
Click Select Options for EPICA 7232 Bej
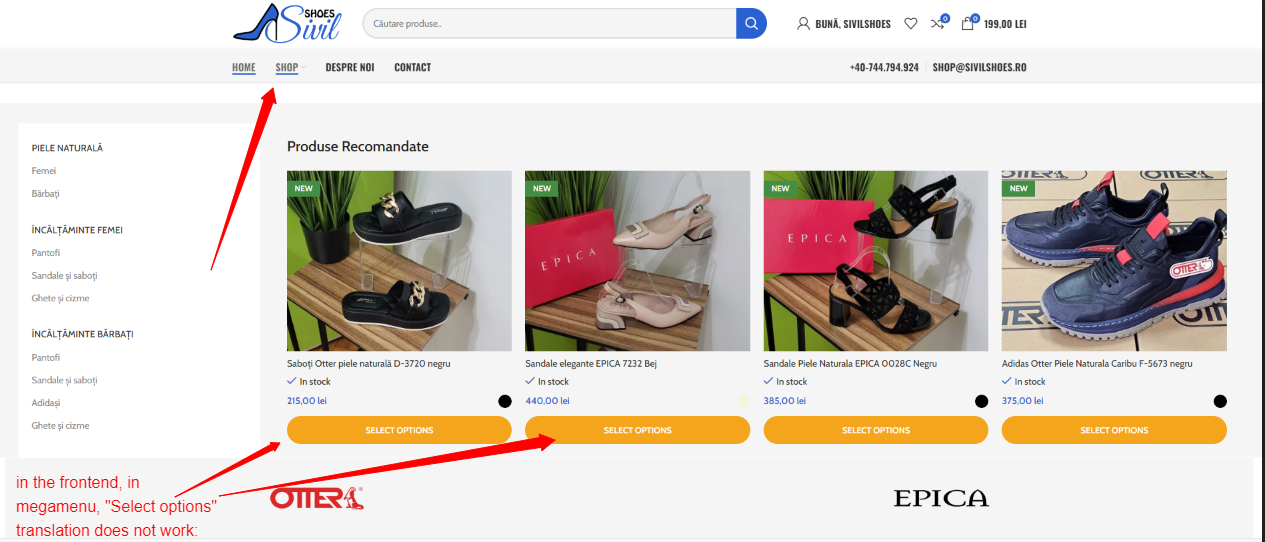click(x=637, y=430)
